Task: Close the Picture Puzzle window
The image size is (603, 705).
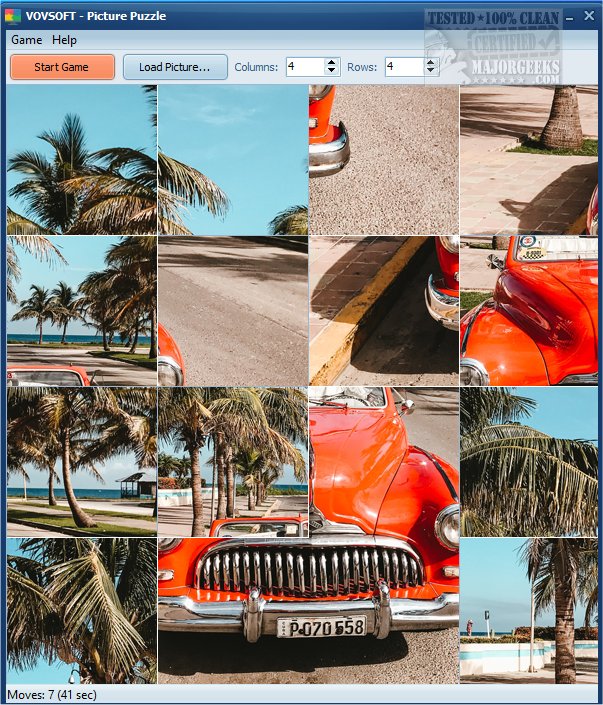Action: [589, 16]
